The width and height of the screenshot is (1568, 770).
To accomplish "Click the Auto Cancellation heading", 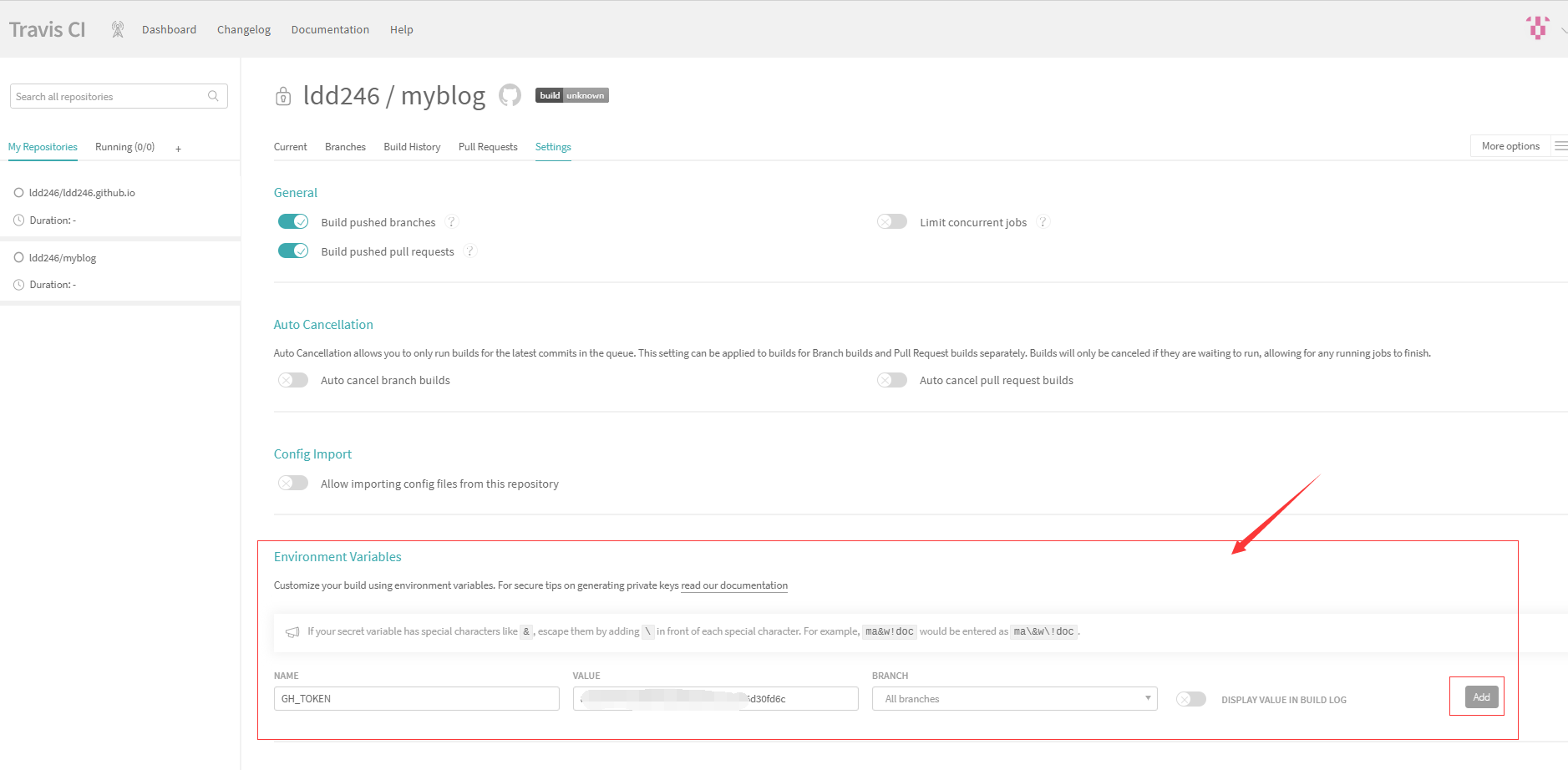I will coord(323,325).
